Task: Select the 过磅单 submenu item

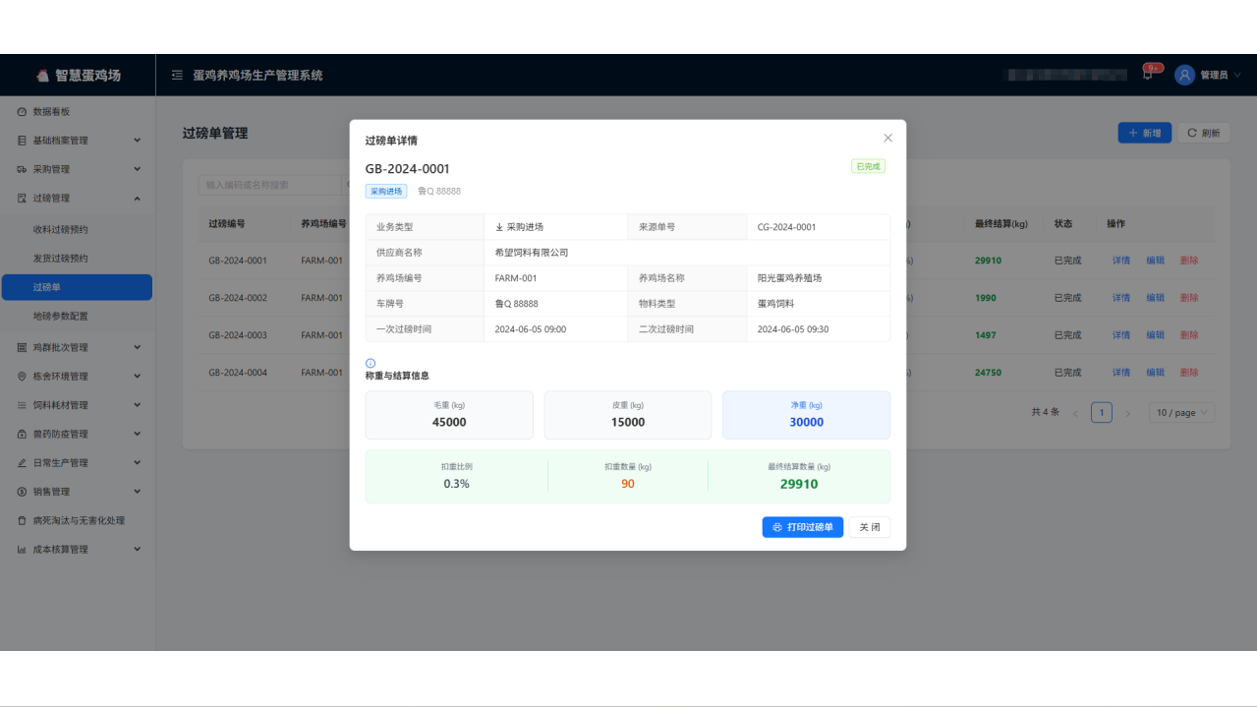Action: (77, 287)
